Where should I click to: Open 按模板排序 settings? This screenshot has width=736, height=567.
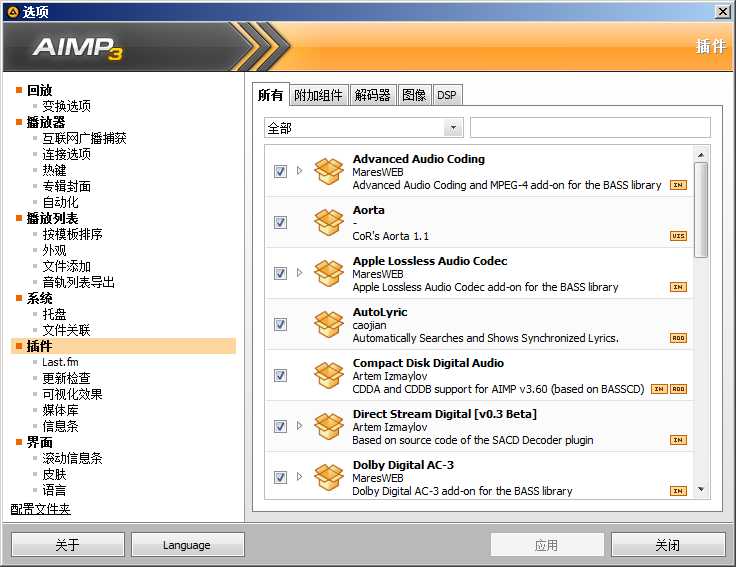coord(72,234)
